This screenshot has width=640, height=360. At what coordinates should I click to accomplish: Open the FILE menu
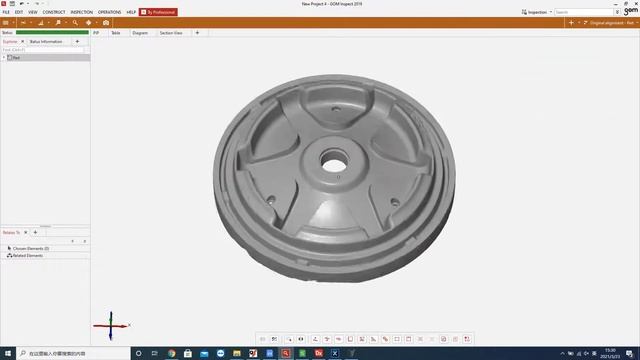click(6, 12)
